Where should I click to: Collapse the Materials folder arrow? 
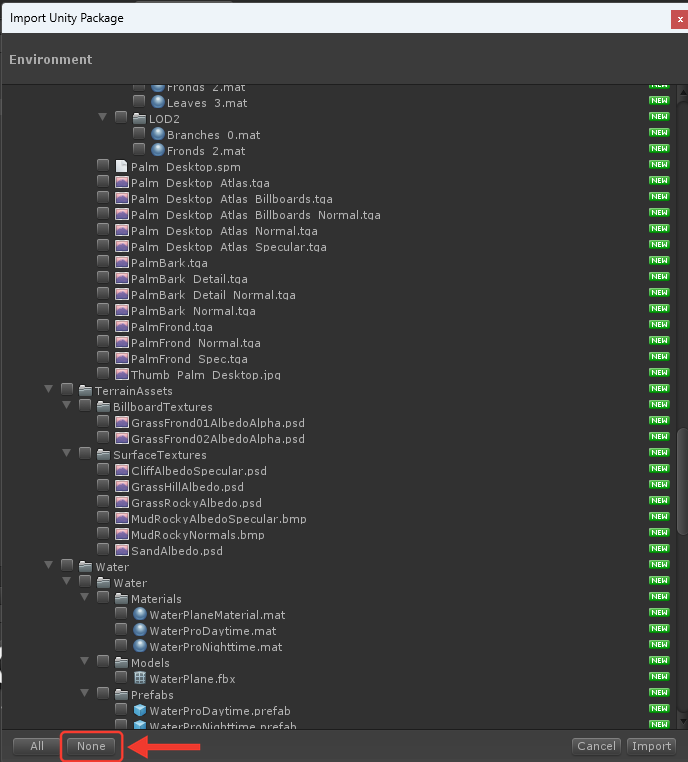(84, 597)
